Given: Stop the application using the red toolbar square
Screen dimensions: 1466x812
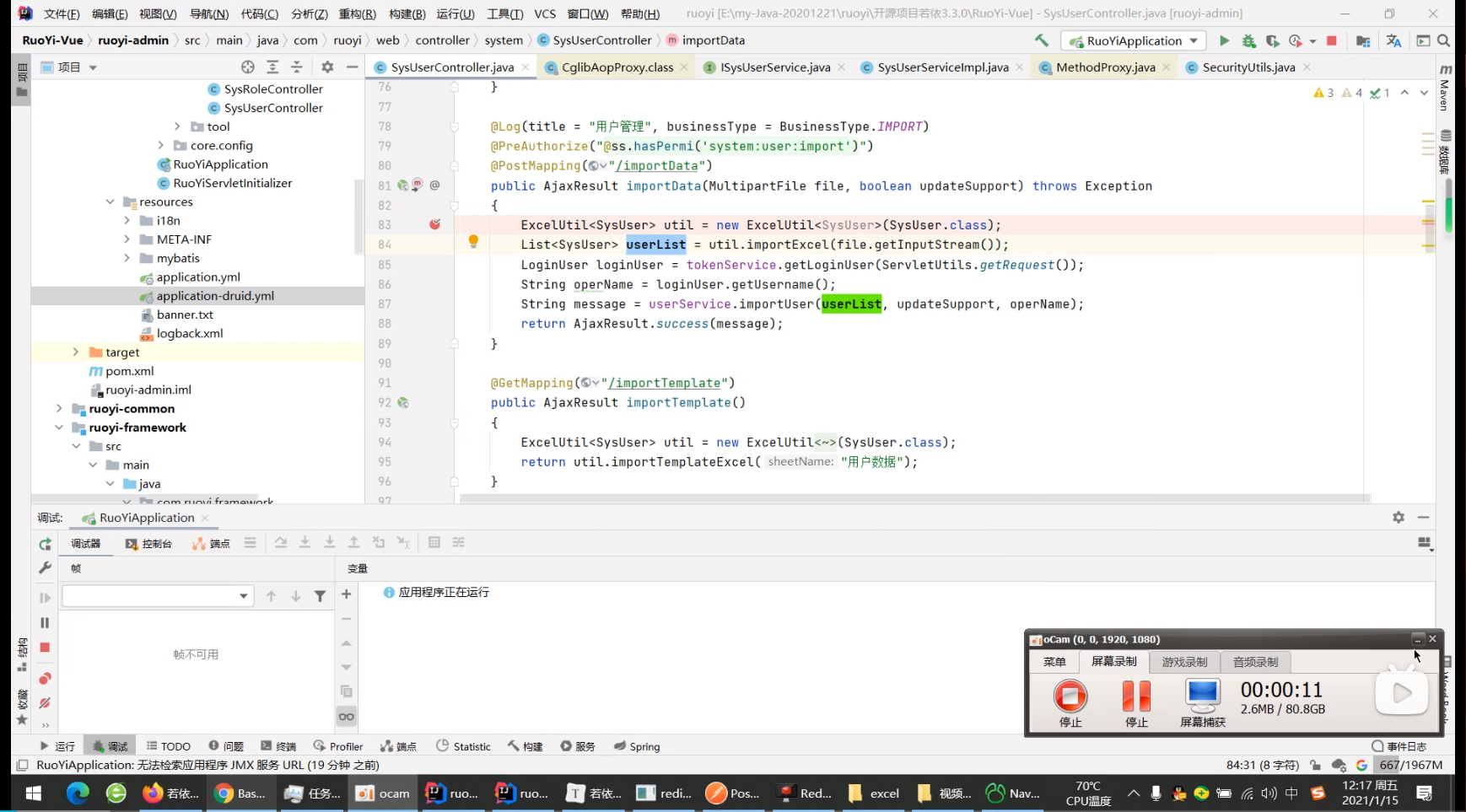Looking at the screenshot, I should pyautogui.click(x=1332, y=40).
